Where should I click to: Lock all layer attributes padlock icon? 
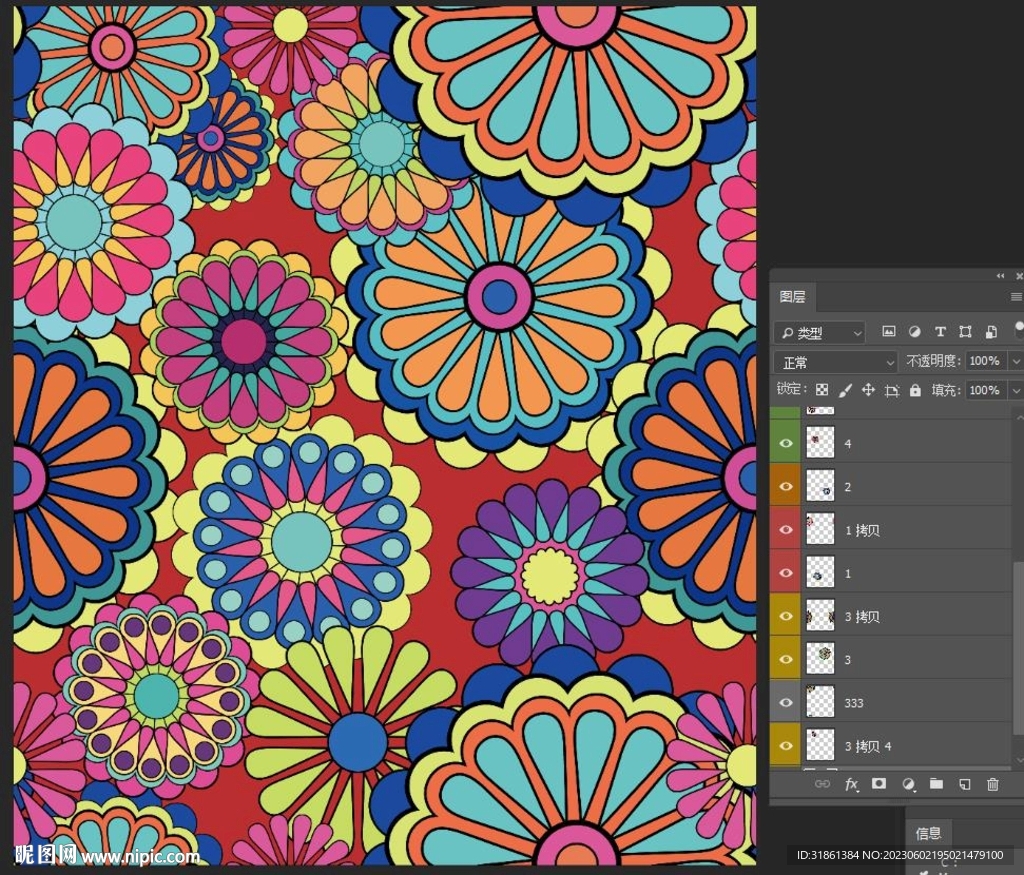(915, 390)
